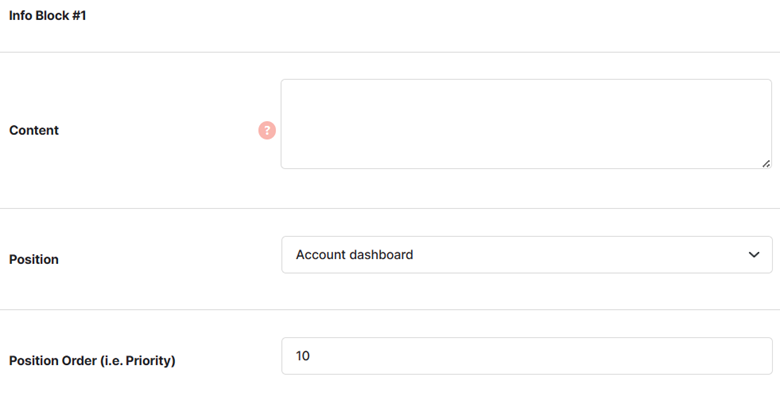Viewport: 780px width, 397px height.
Task: Open the Position select box
Action: click(x=527, y=255)
